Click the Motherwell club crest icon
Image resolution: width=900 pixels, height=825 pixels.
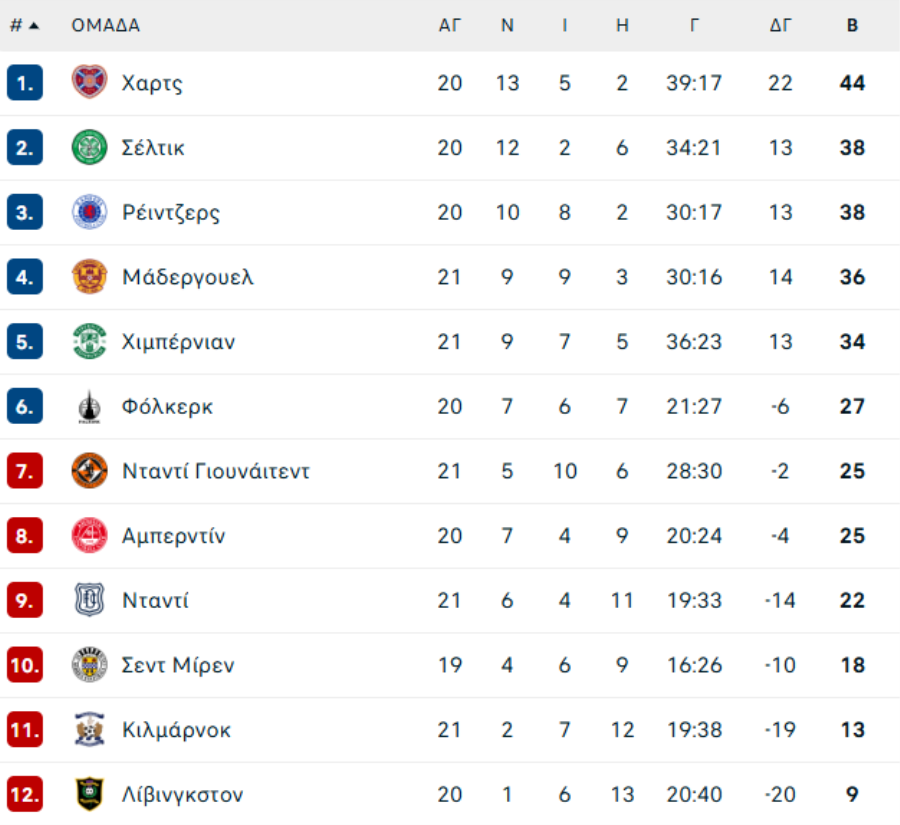89,277
